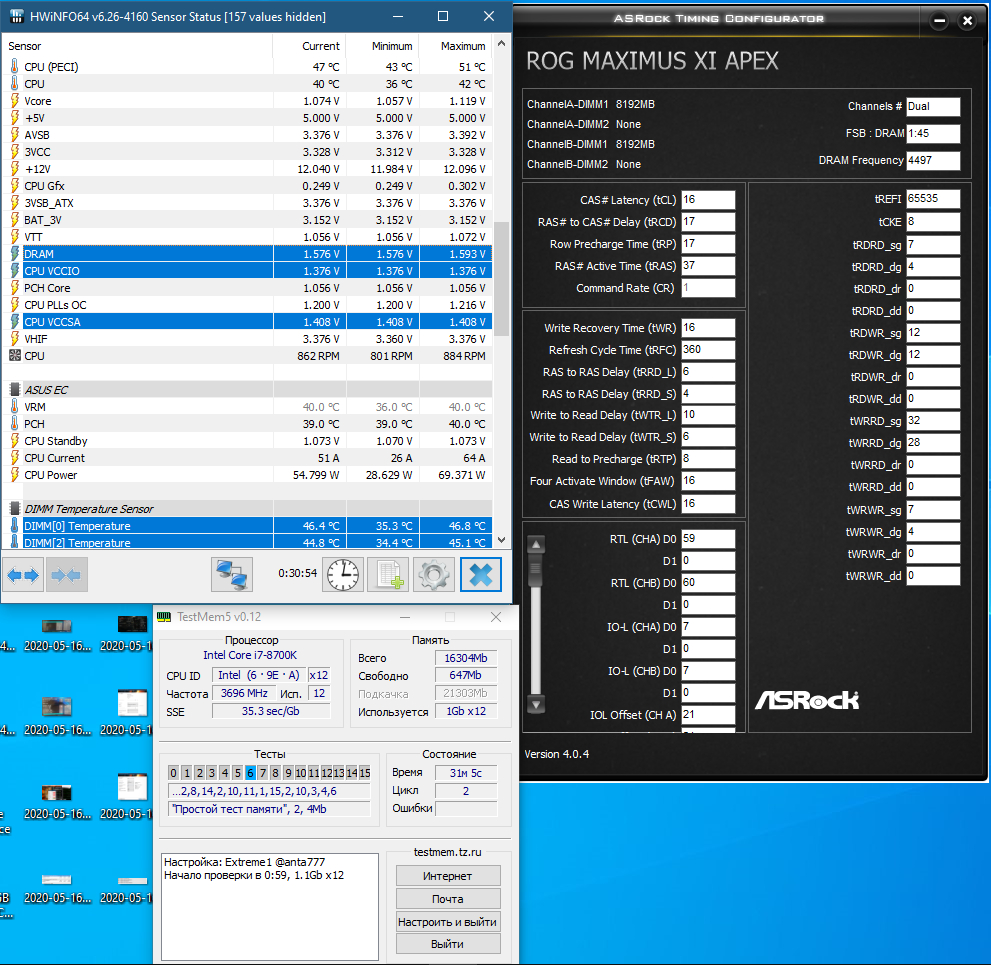This screenshot has height=965, width=991.
Task: Open HWiNFO remote network monitors icon
Action: 232,575
